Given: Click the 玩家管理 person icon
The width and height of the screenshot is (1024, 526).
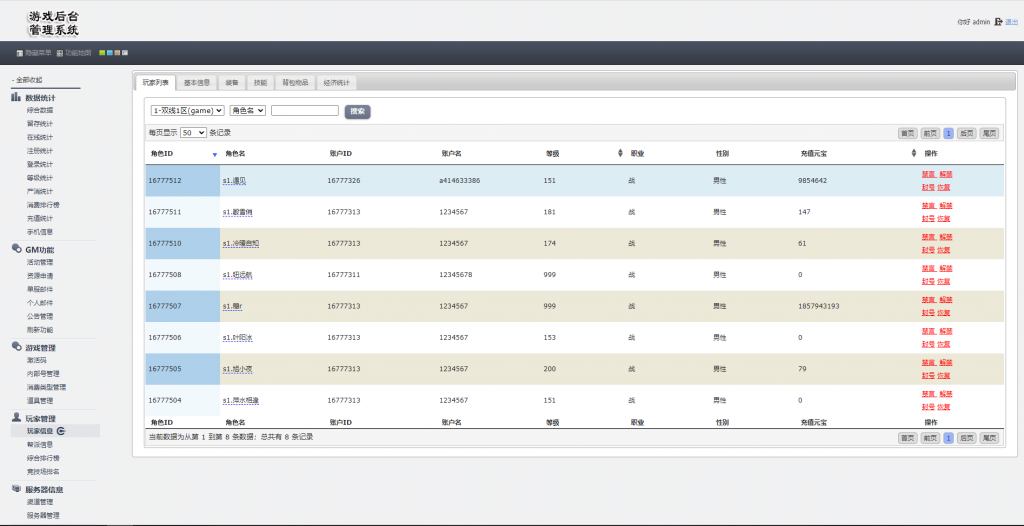Looking at the screenshot, I should click(16, 418).
